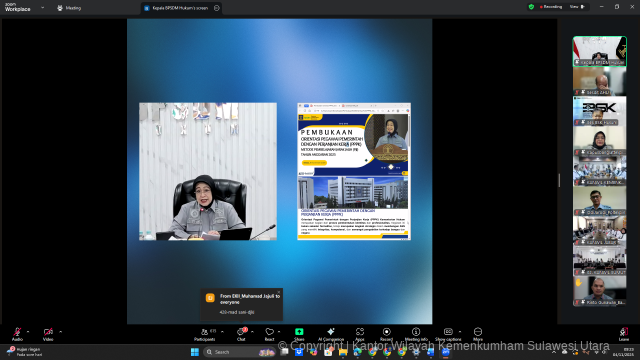The image size is (640, 360).
Task: Click the panel divider handle beside thumbnails
Action: [x=559, y=180]
